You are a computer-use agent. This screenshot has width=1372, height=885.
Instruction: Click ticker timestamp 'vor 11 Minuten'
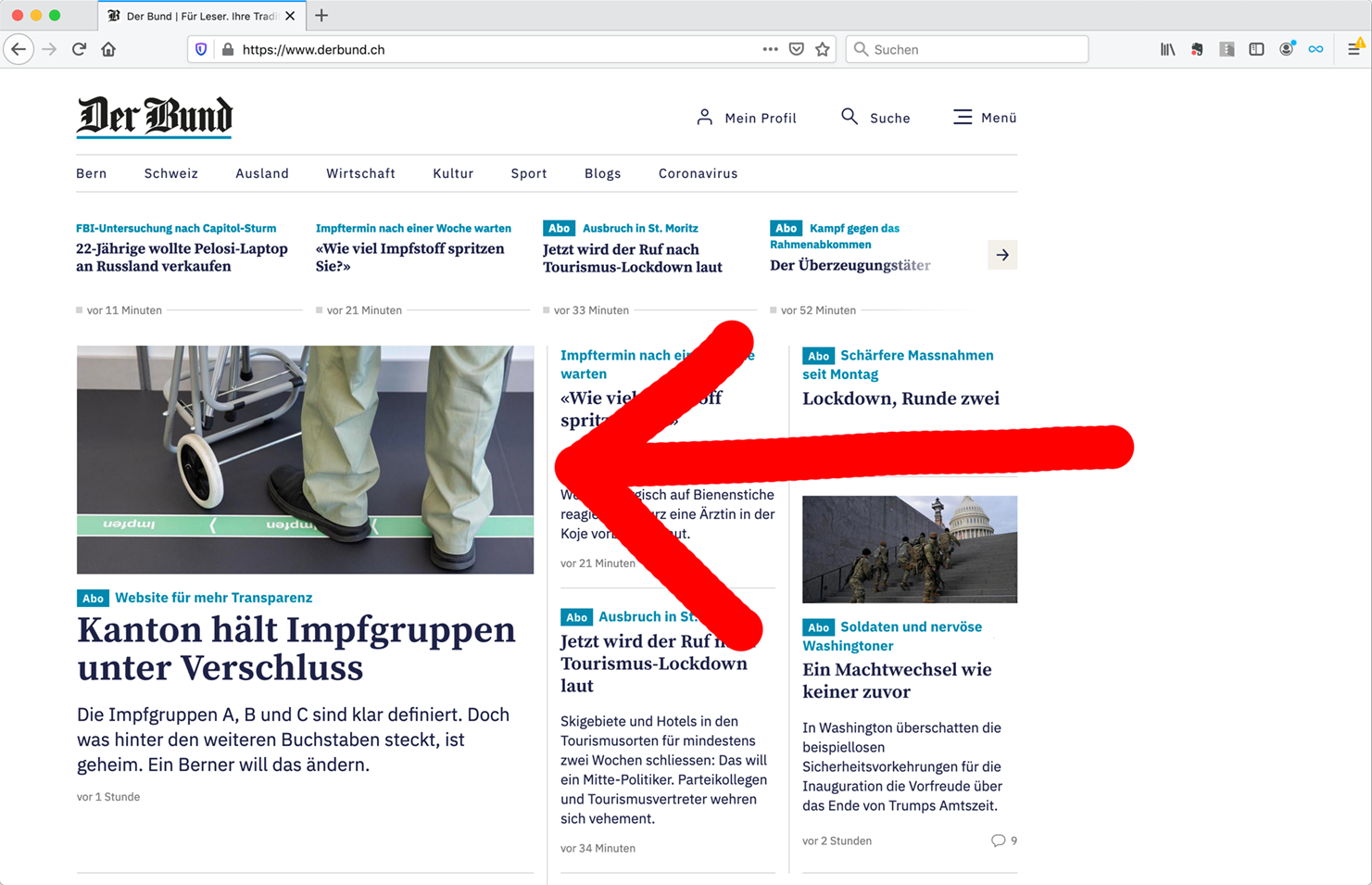coord(124,310)
